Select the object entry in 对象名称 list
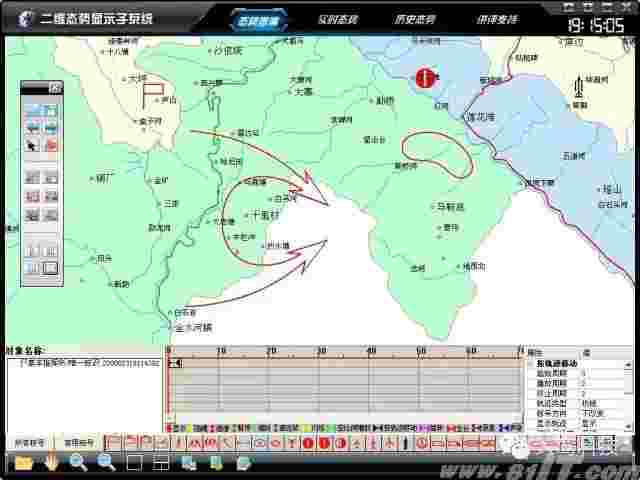640x480 pixels. click(x=85, y=362)
